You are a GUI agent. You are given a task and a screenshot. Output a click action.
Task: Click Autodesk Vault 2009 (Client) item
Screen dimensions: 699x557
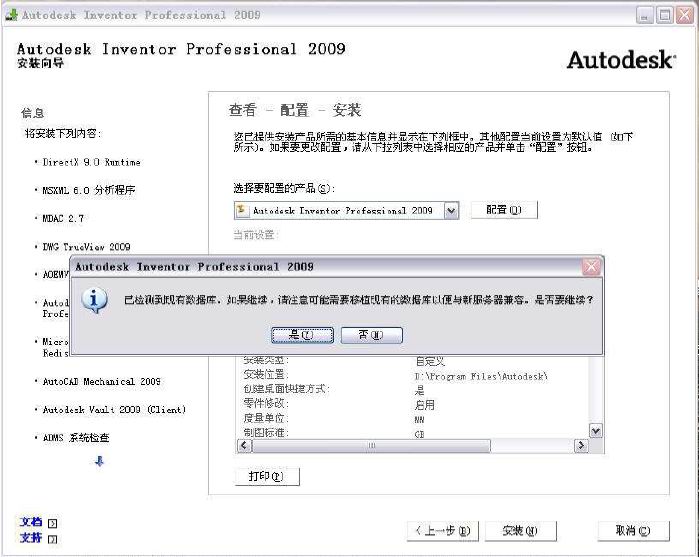pyautogui.click(x=114, y=409)
